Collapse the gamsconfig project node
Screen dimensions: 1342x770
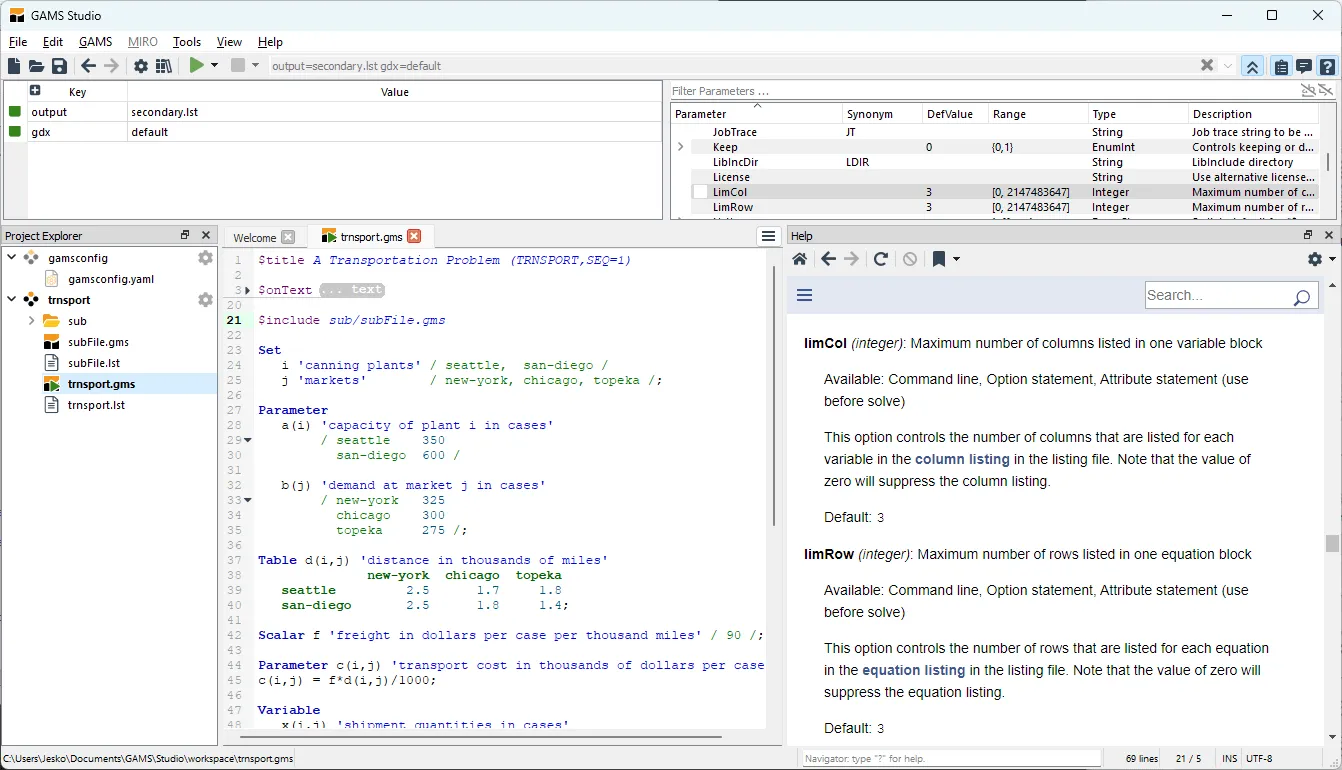point(12,258)
